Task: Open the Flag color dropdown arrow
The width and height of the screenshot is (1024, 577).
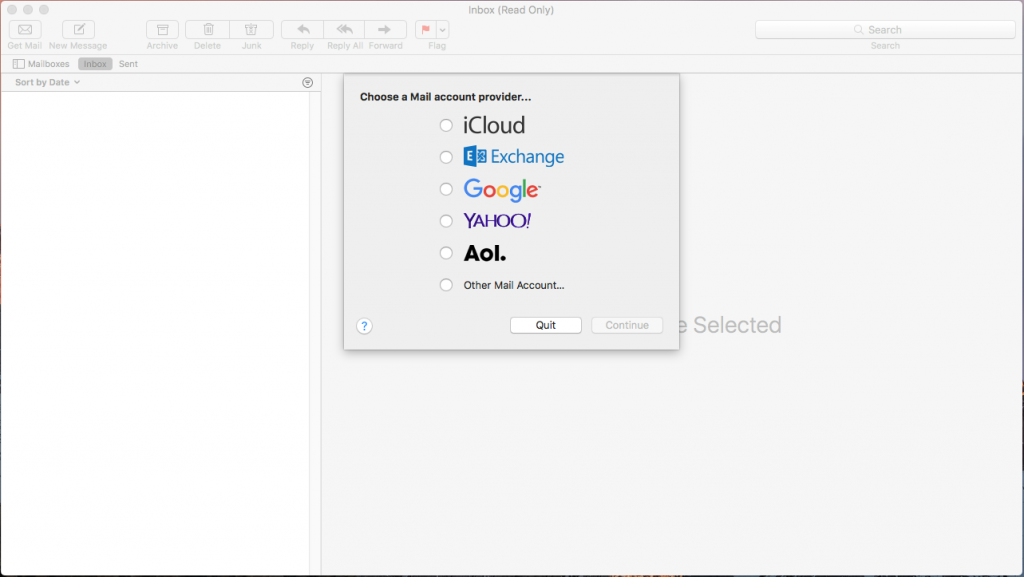Action: pos(443,29)
